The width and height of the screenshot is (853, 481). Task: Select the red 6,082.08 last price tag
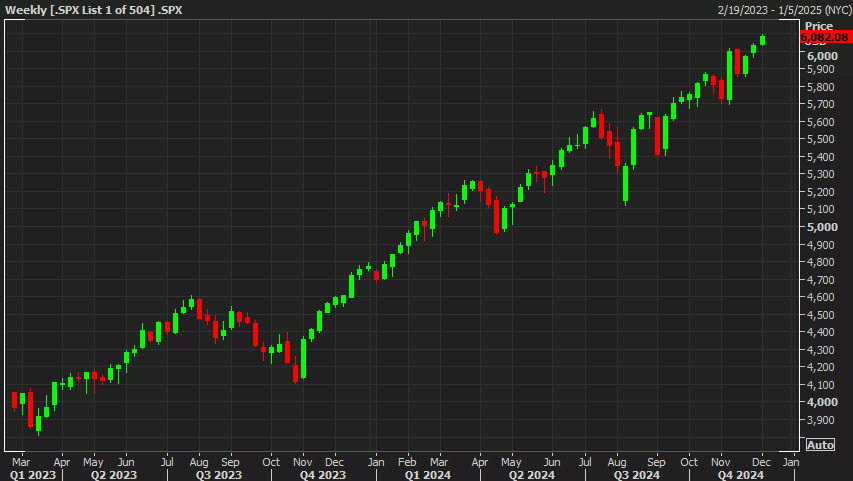point(824,37)
